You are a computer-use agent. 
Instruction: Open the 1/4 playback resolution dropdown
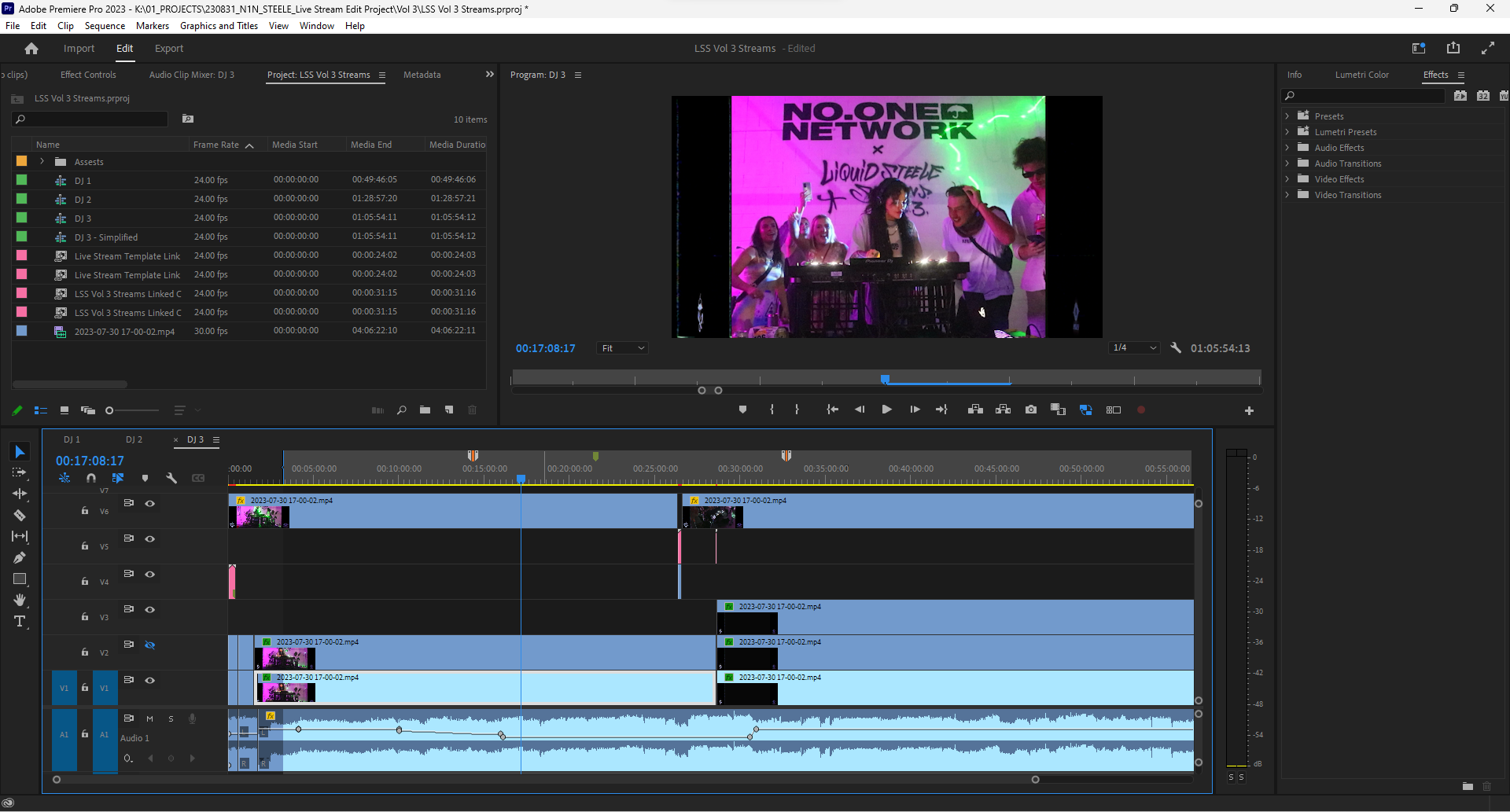coord(1135,347)
